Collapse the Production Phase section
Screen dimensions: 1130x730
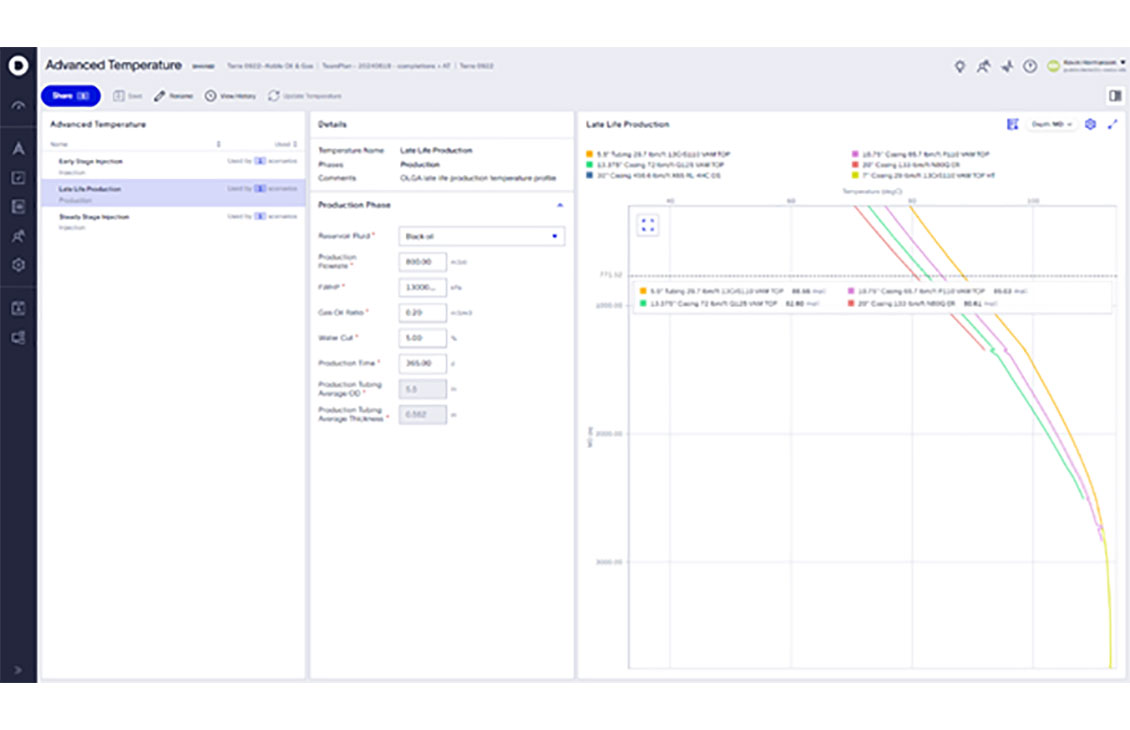click(x=559, y=205)
